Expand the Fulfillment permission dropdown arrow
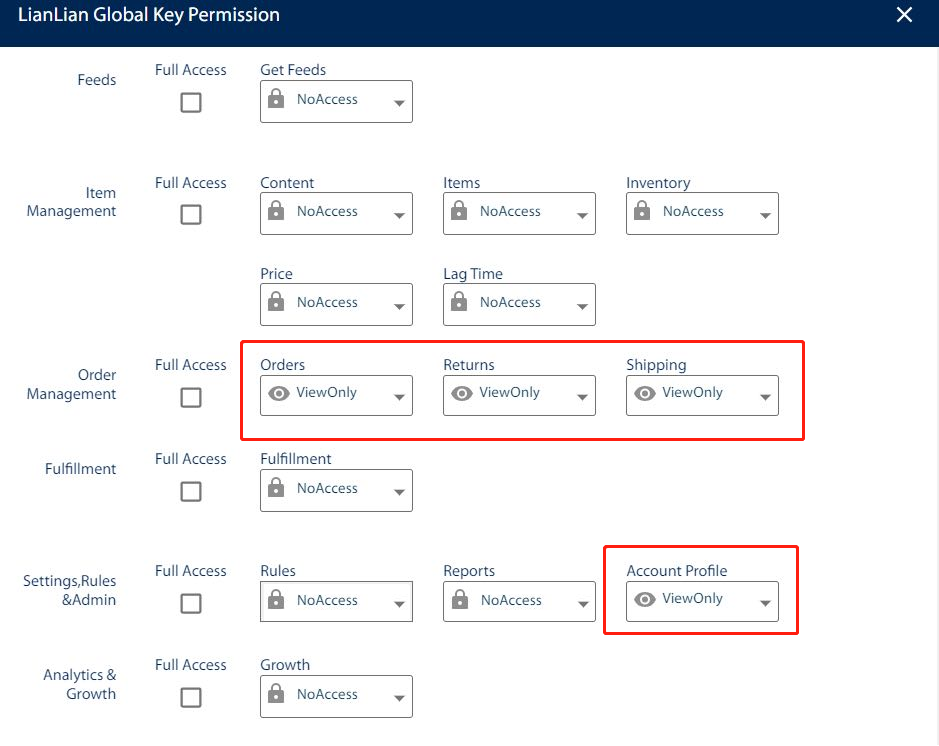The height and width of the screenshot is (746, 939). (399, 492)
